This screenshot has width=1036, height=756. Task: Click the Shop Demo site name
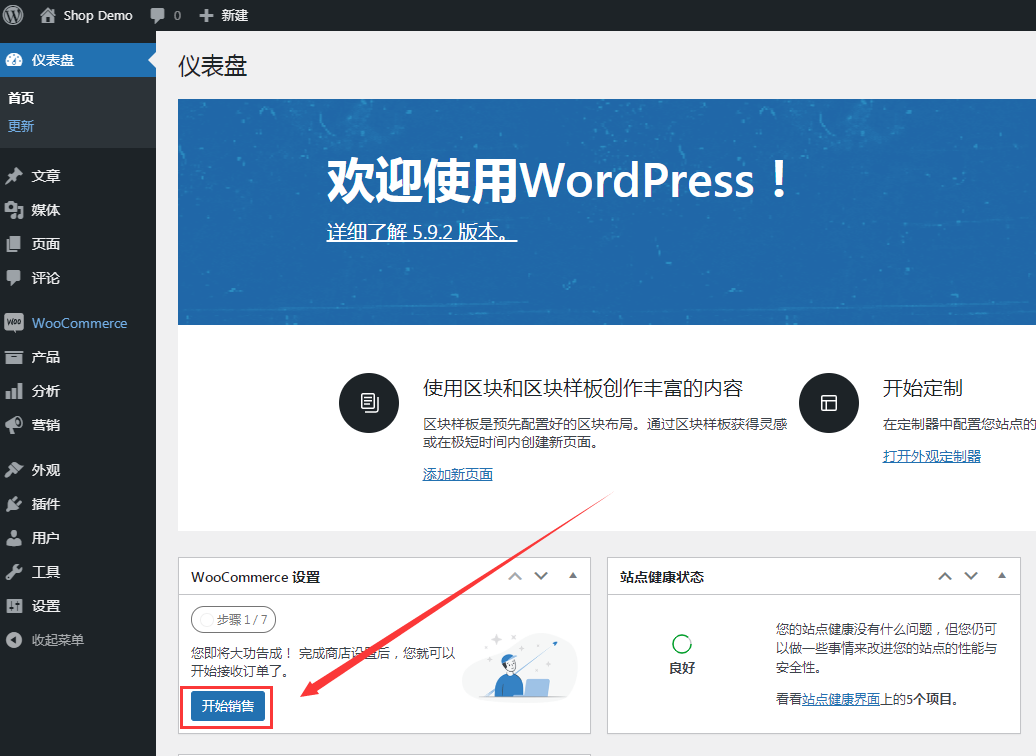tap(98, 15)
